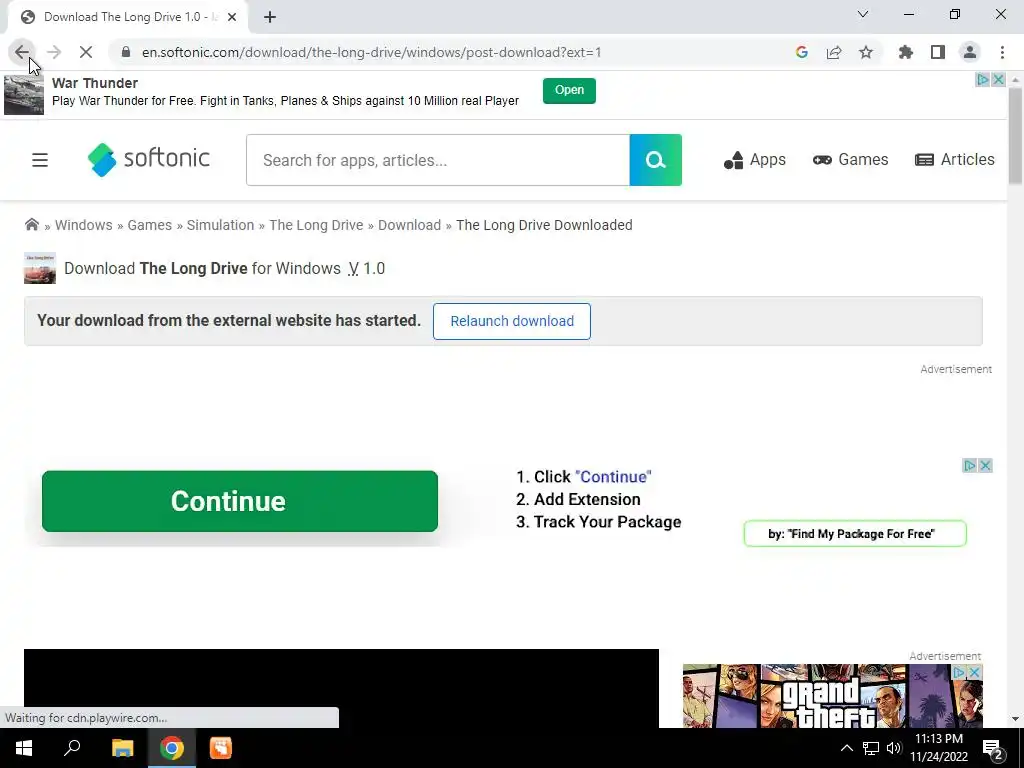Focus the Search for apps, articles field
This screenshot has height=768, width=1024.
(x=438, y=160)
